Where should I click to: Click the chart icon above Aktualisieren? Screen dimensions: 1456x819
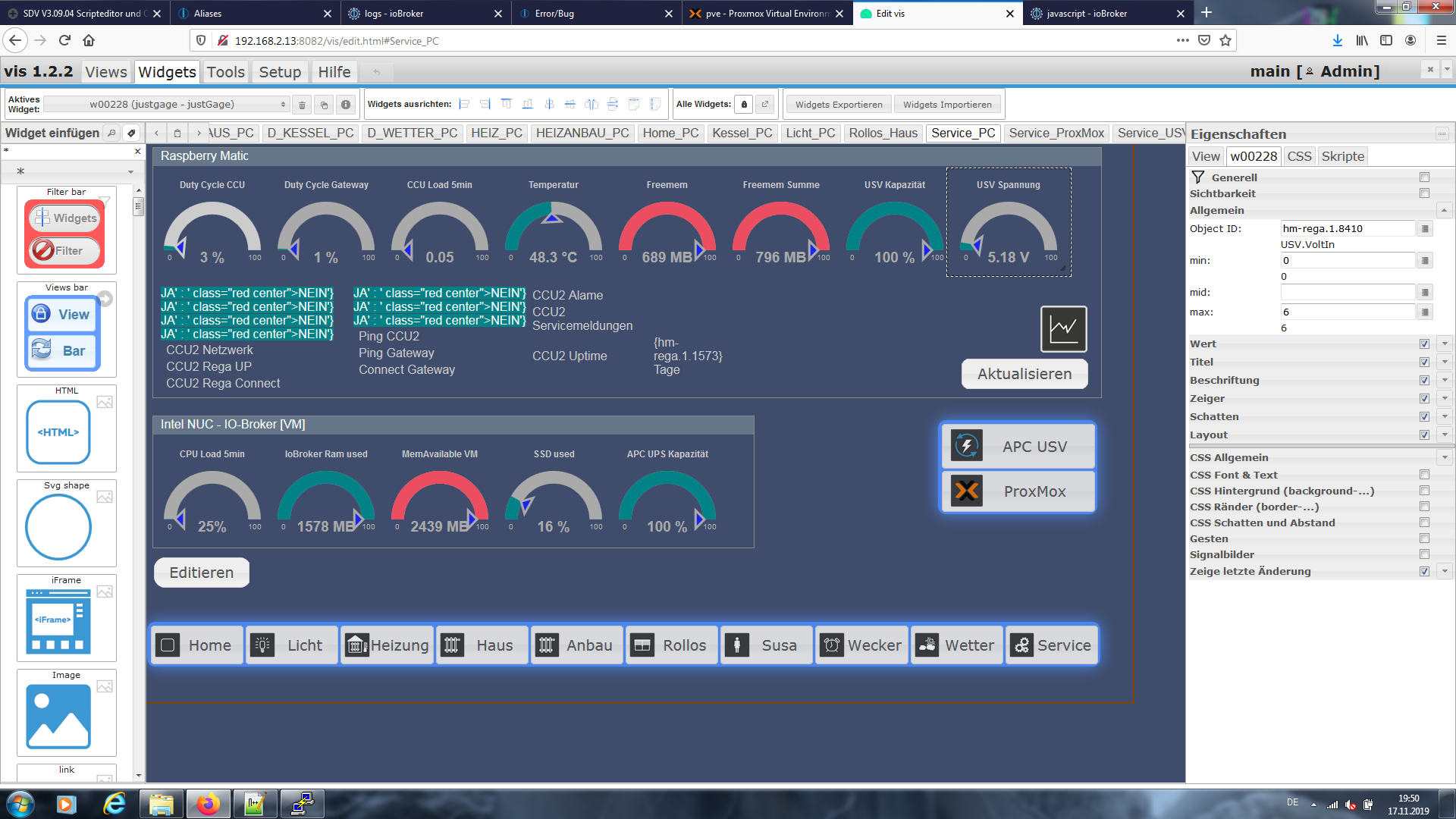pos(1063,329)
